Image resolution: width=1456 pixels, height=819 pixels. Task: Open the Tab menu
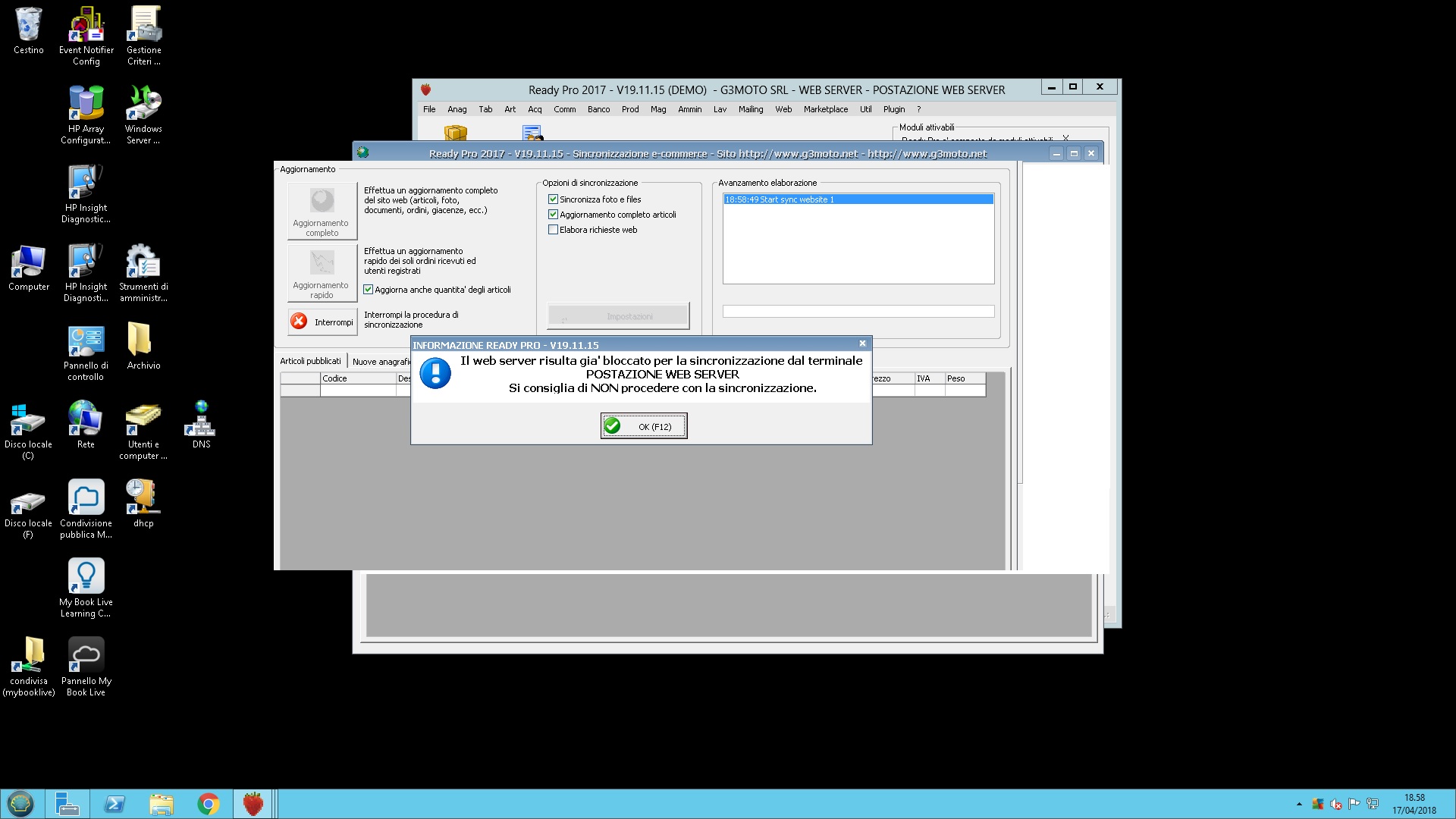pos(485,109)
